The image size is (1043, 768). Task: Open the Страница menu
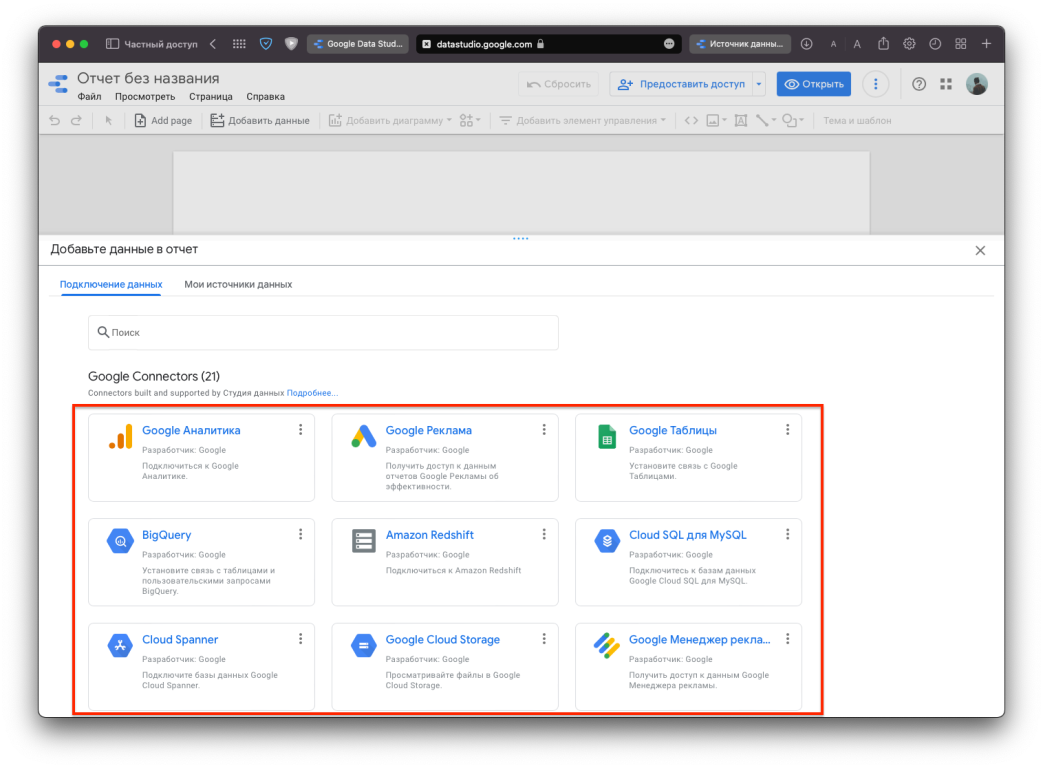pyautogui.click(x=210, y=96)
